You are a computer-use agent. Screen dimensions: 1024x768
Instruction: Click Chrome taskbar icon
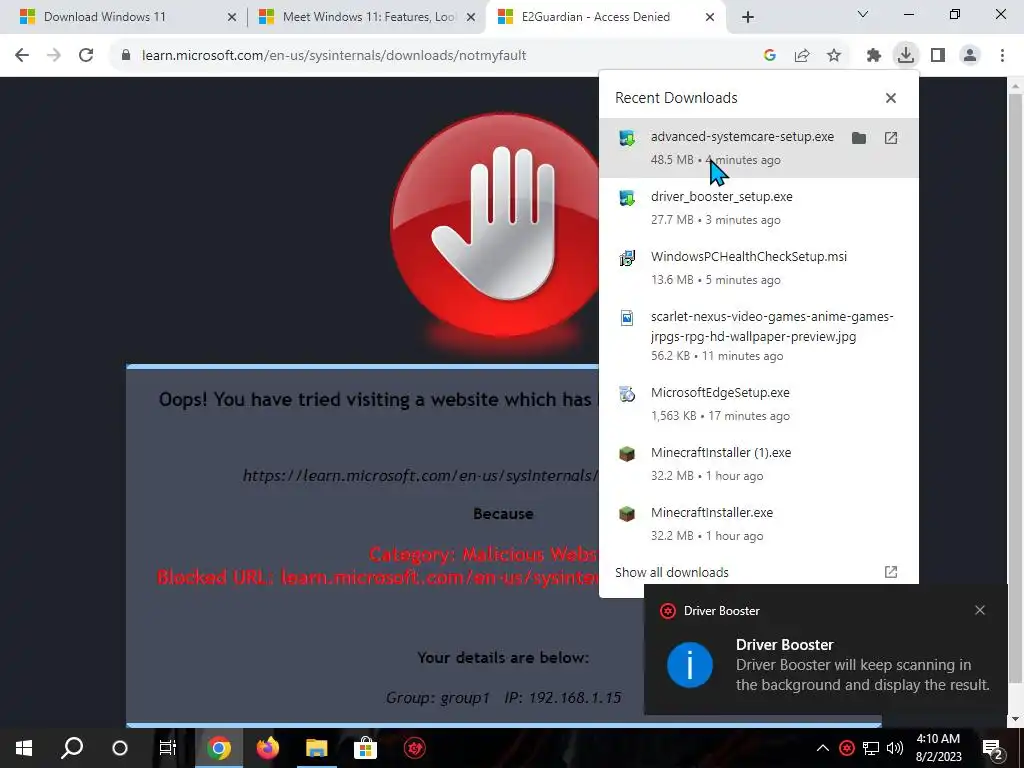(219, 748)
